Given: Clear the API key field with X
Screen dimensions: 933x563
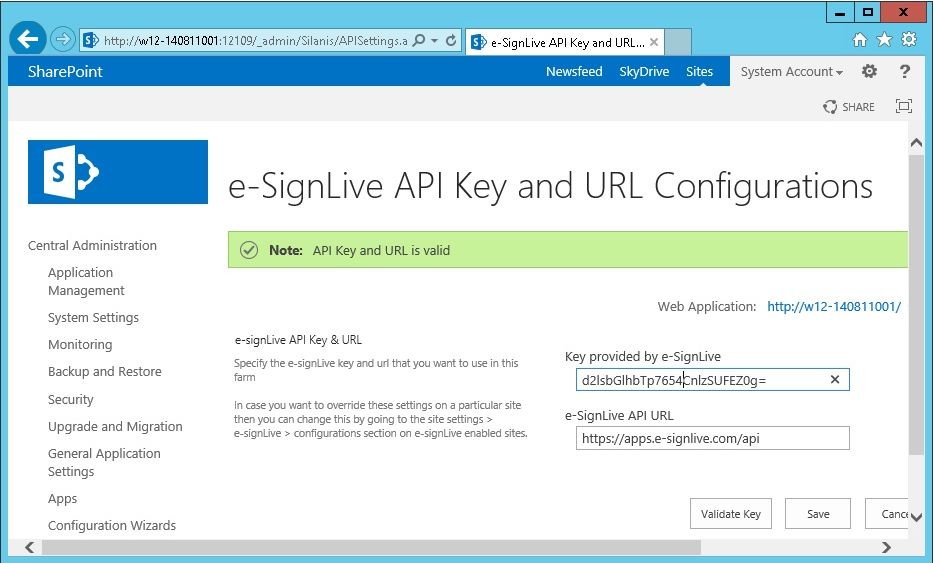Looking at the screenshot, I should click(x=835, y=380).
